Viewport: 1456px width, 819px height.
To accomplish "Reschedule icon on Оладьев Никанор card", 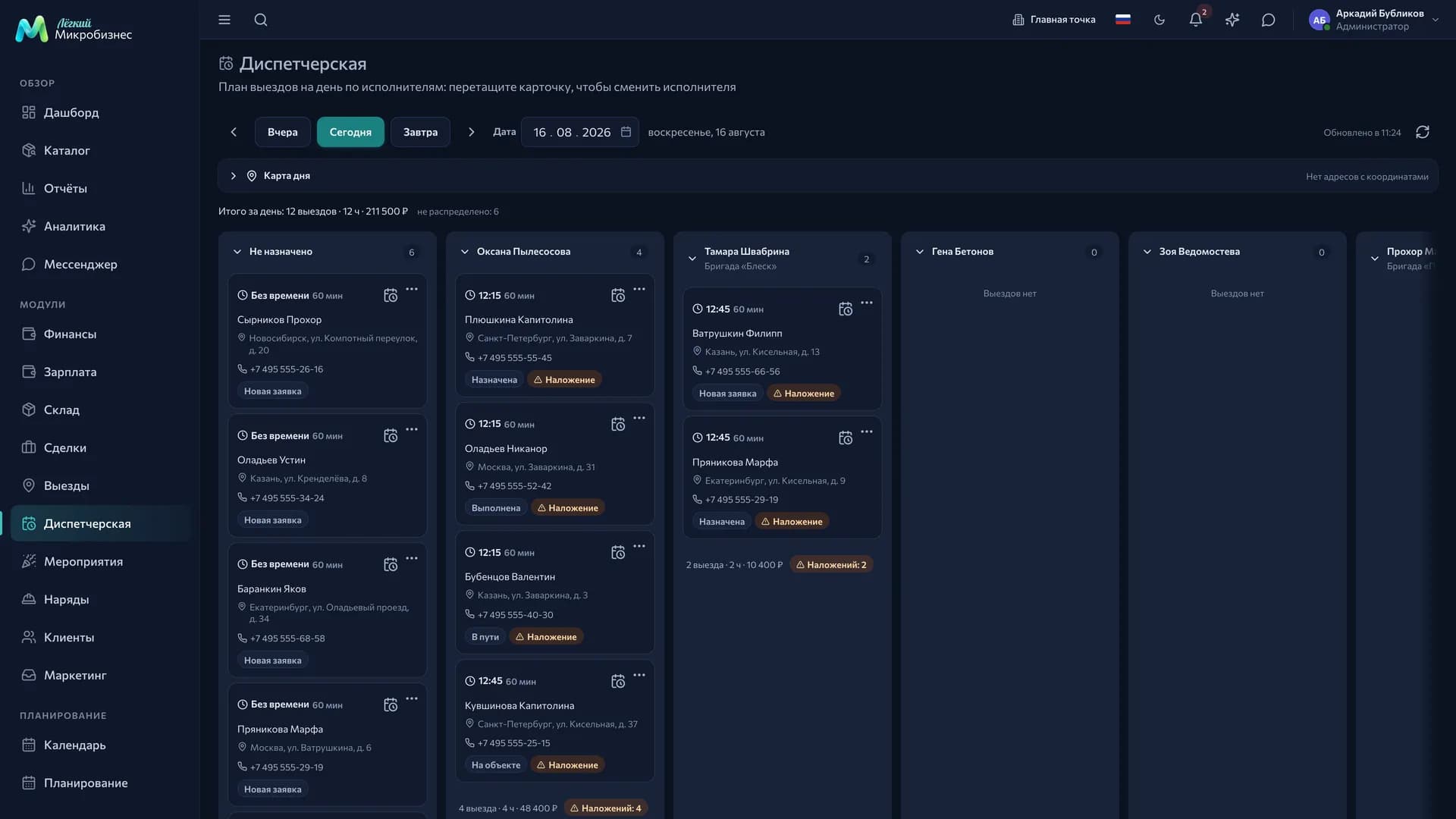I will (x=618, y=425).
